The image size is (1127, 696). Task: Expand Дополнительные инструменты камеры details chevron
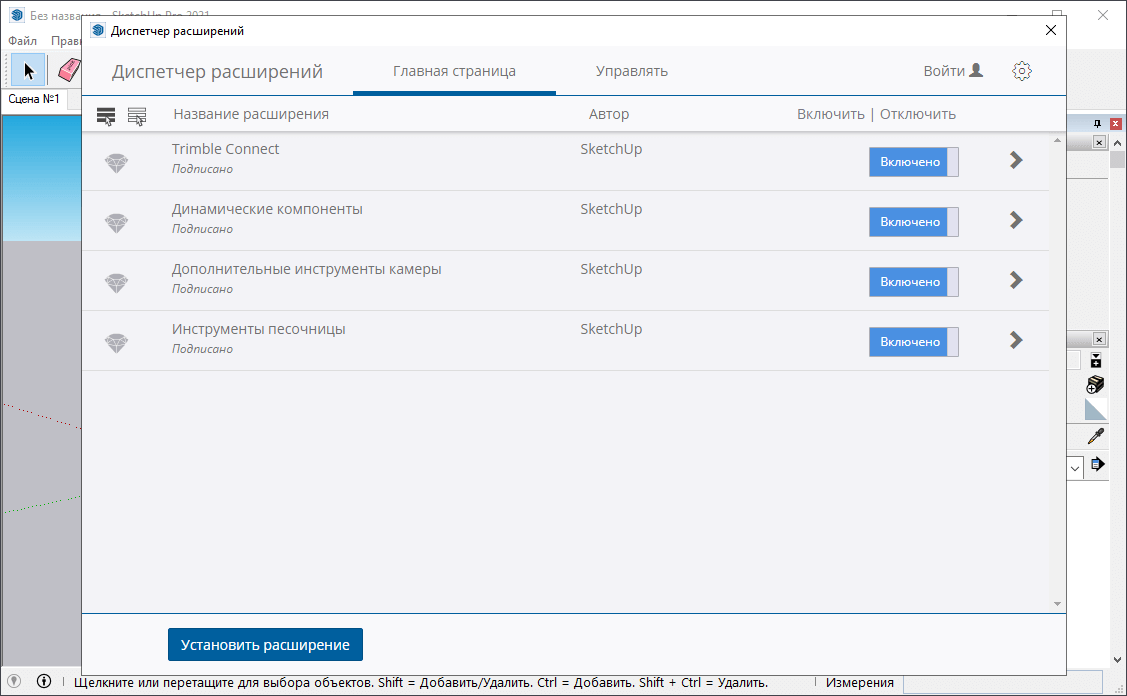coord(1016,280)
